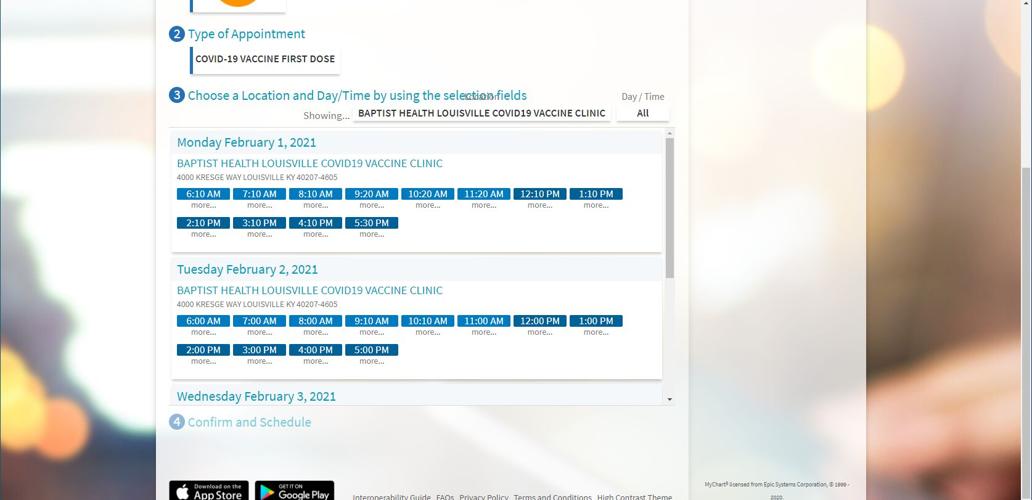Image resolution: width=1032 pixels, height=500 pixels.
Task: Choose the Monday 2:10 PM slot
Action: 203,223
